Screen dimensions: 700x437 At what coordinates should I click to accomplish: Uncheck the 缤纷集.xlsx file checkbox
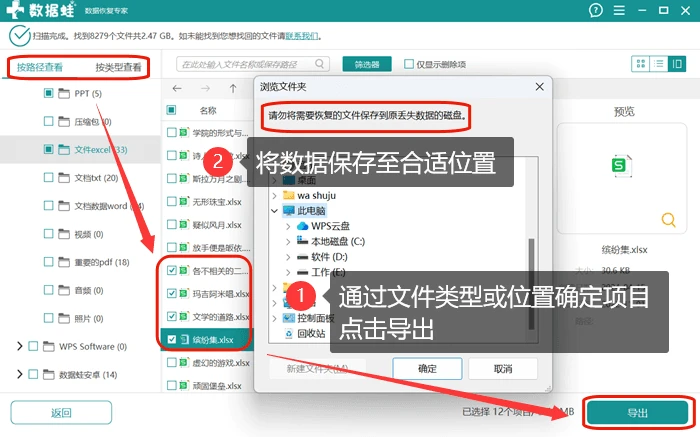pos(171,339)
